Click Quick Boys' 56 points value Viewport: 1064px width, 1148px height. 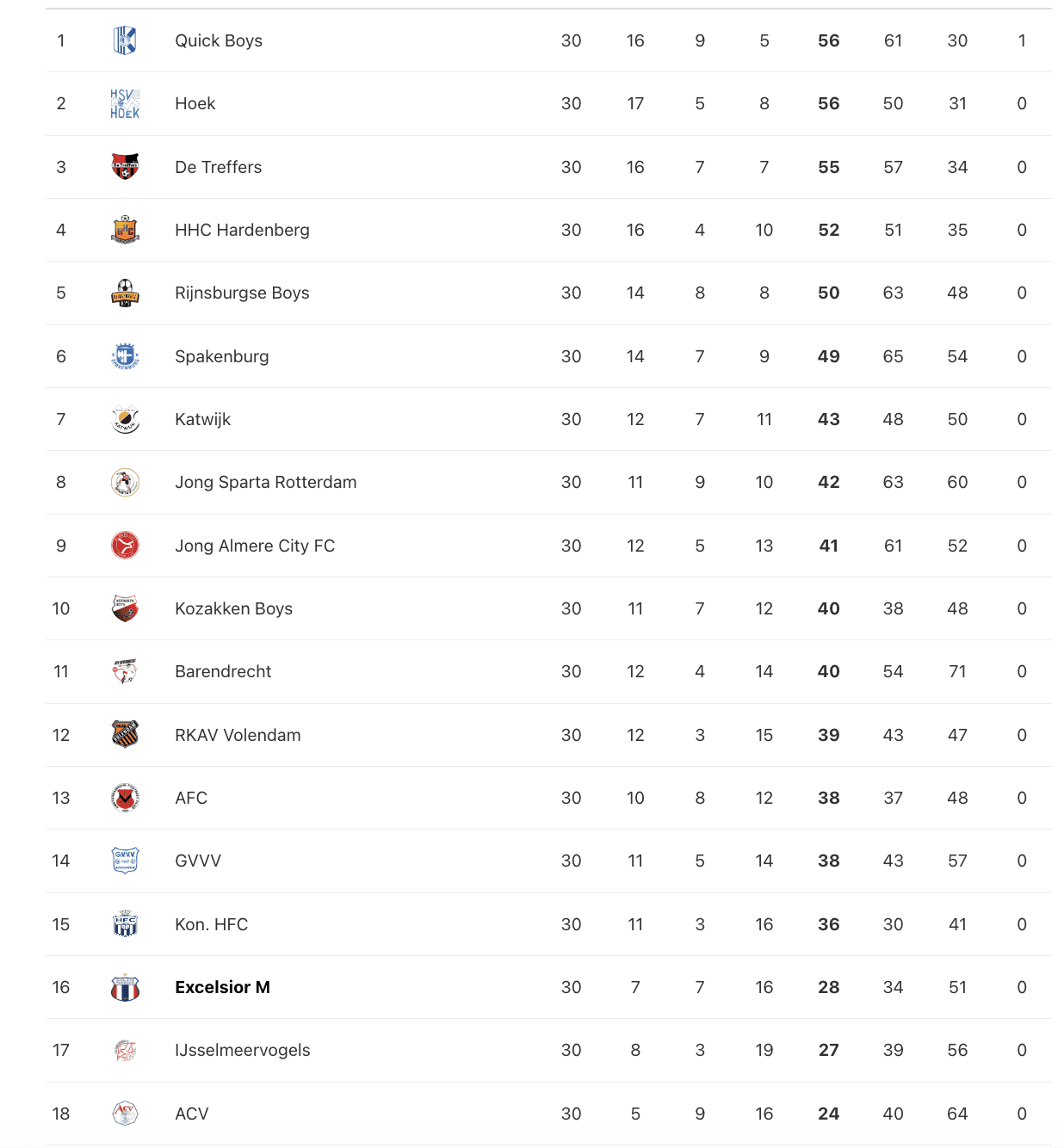(x=828, y=40)
